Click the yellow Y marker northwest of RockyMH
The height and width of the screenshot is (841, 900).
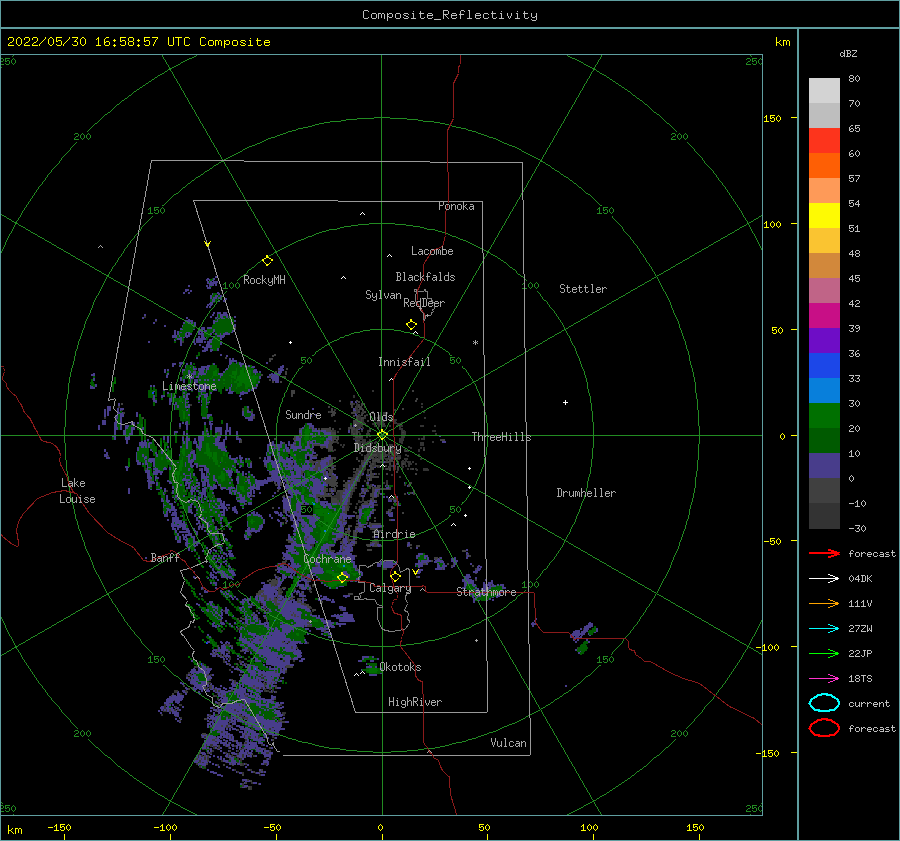(x=208, y=244)
